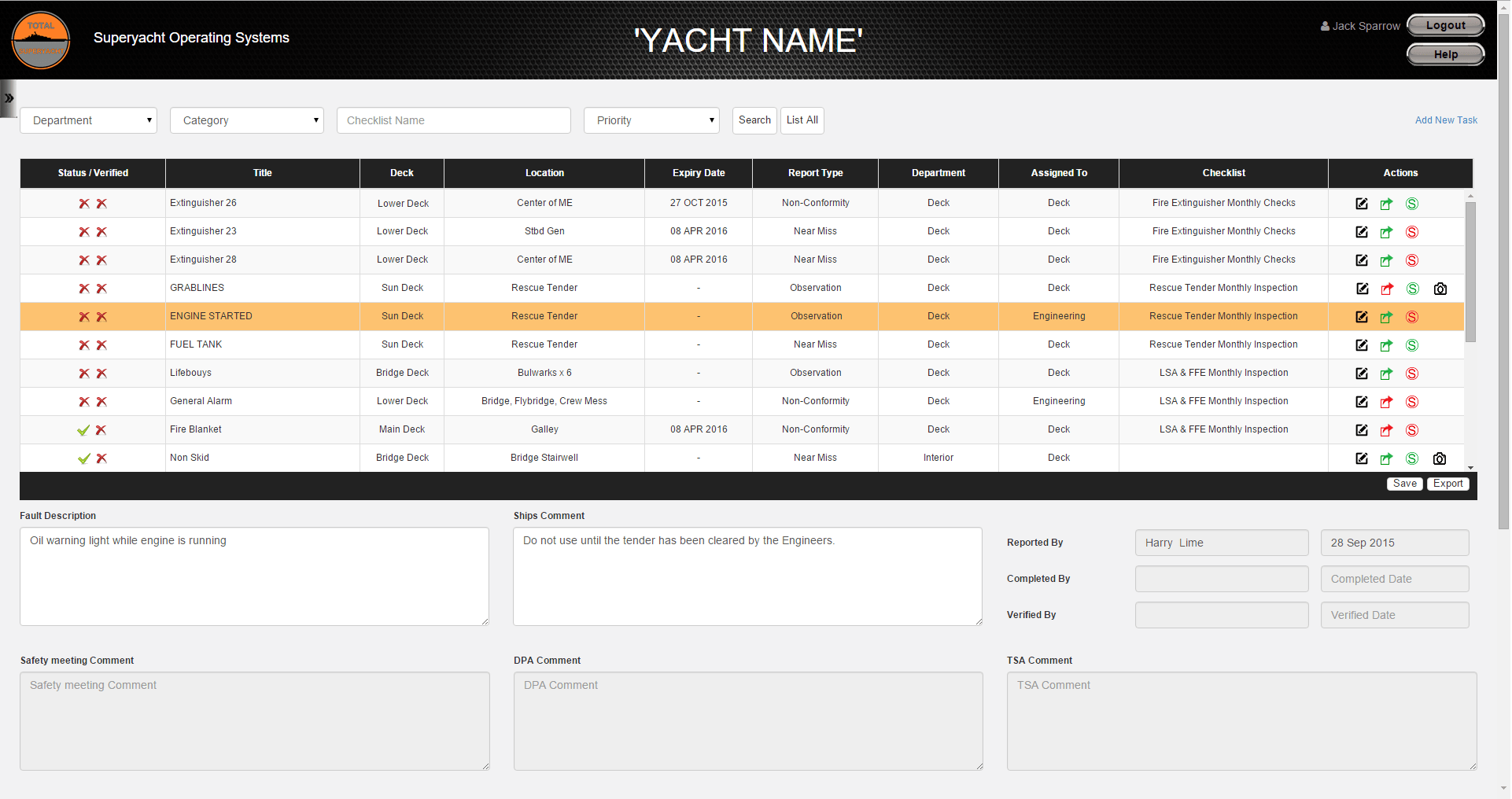Viewport: 1512px width, 799px height.
Task: Edit the ENGINE STARTED task via pencil icon
Action: [x=1362, y=317]
